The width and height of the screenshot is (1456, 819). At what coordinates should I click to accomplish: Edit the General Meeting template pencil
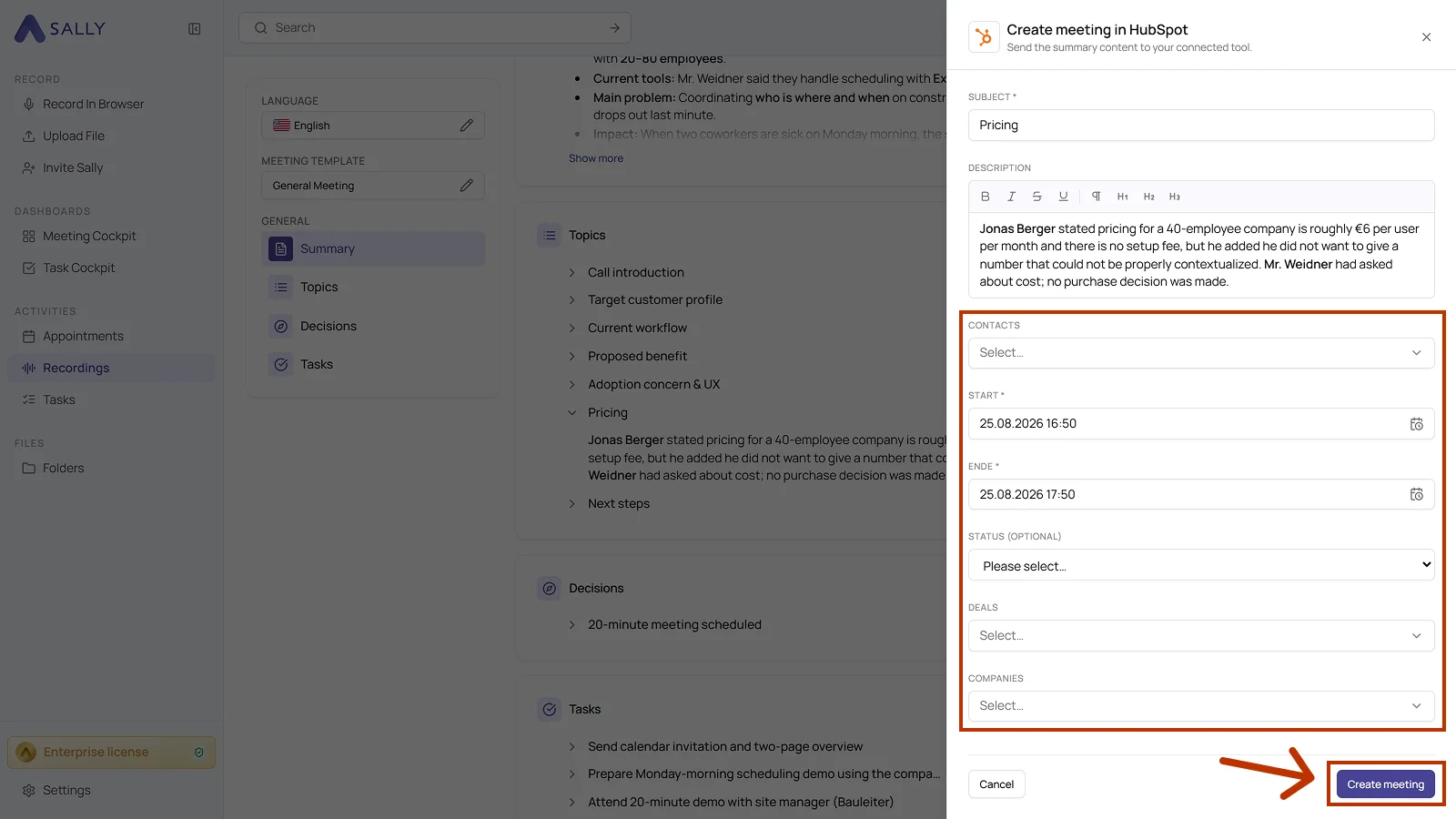point(466,186)
